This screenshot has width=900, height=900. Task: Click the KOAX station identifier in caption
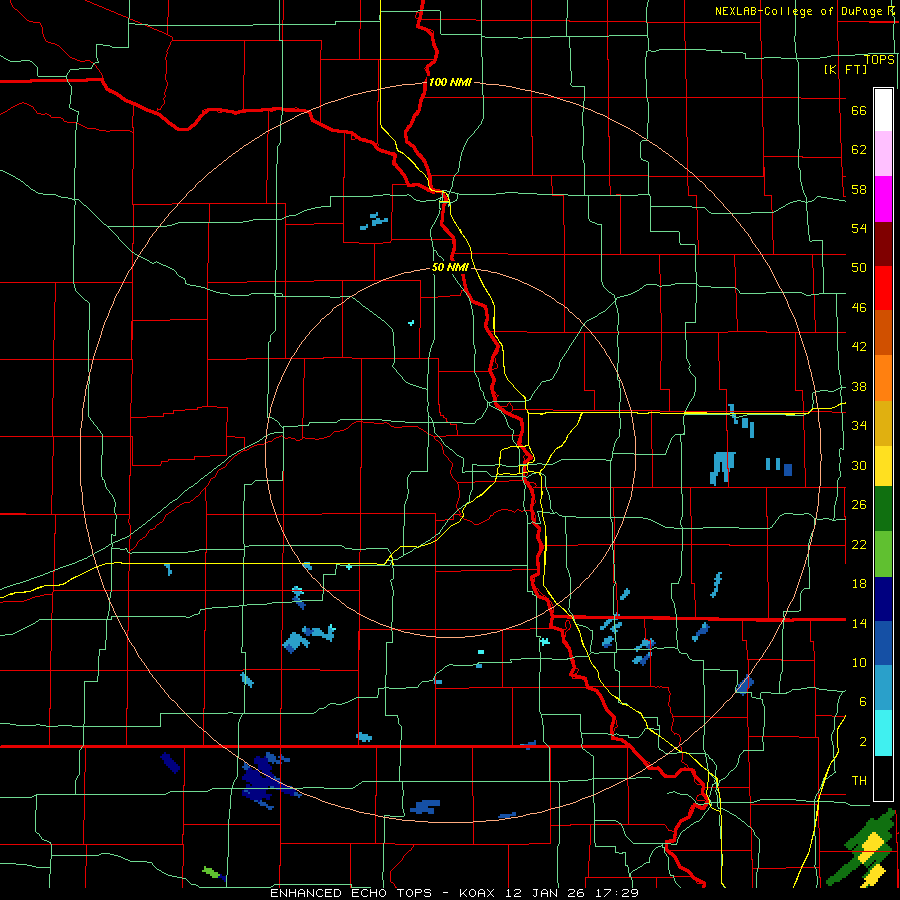click(480, 893)
